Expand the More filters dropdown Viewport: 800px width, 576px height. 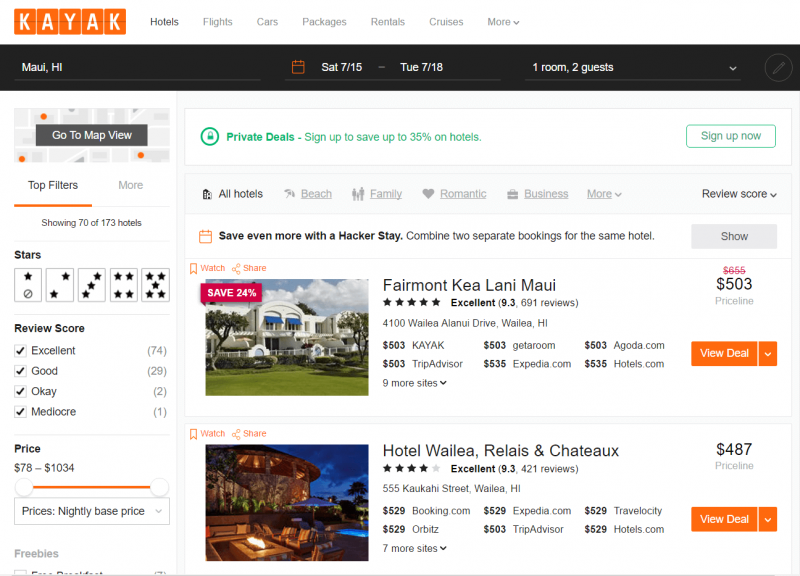[x=604, y=193]
